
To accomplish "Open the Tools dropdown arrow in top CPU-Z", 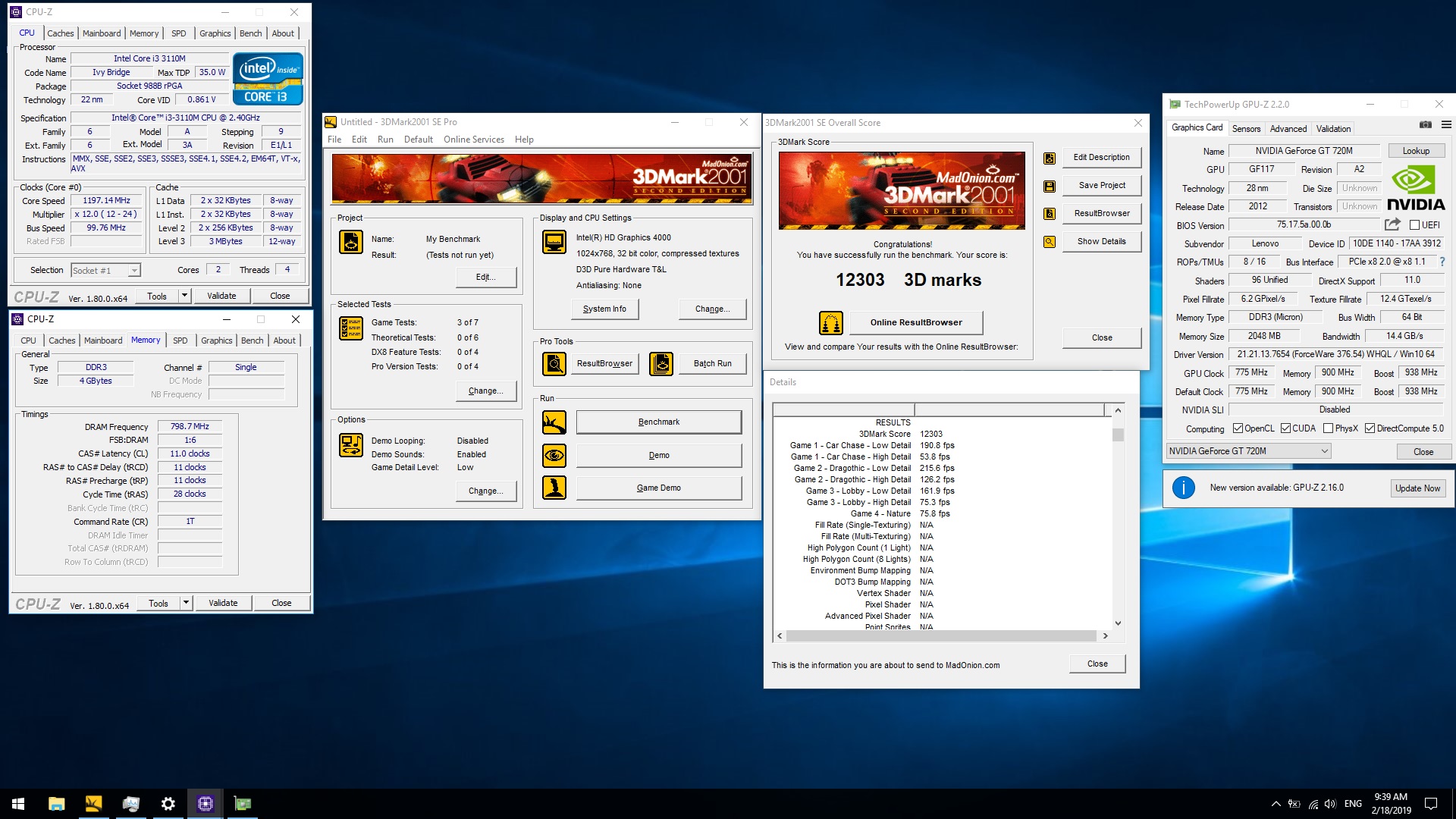I will click(184, 296).
